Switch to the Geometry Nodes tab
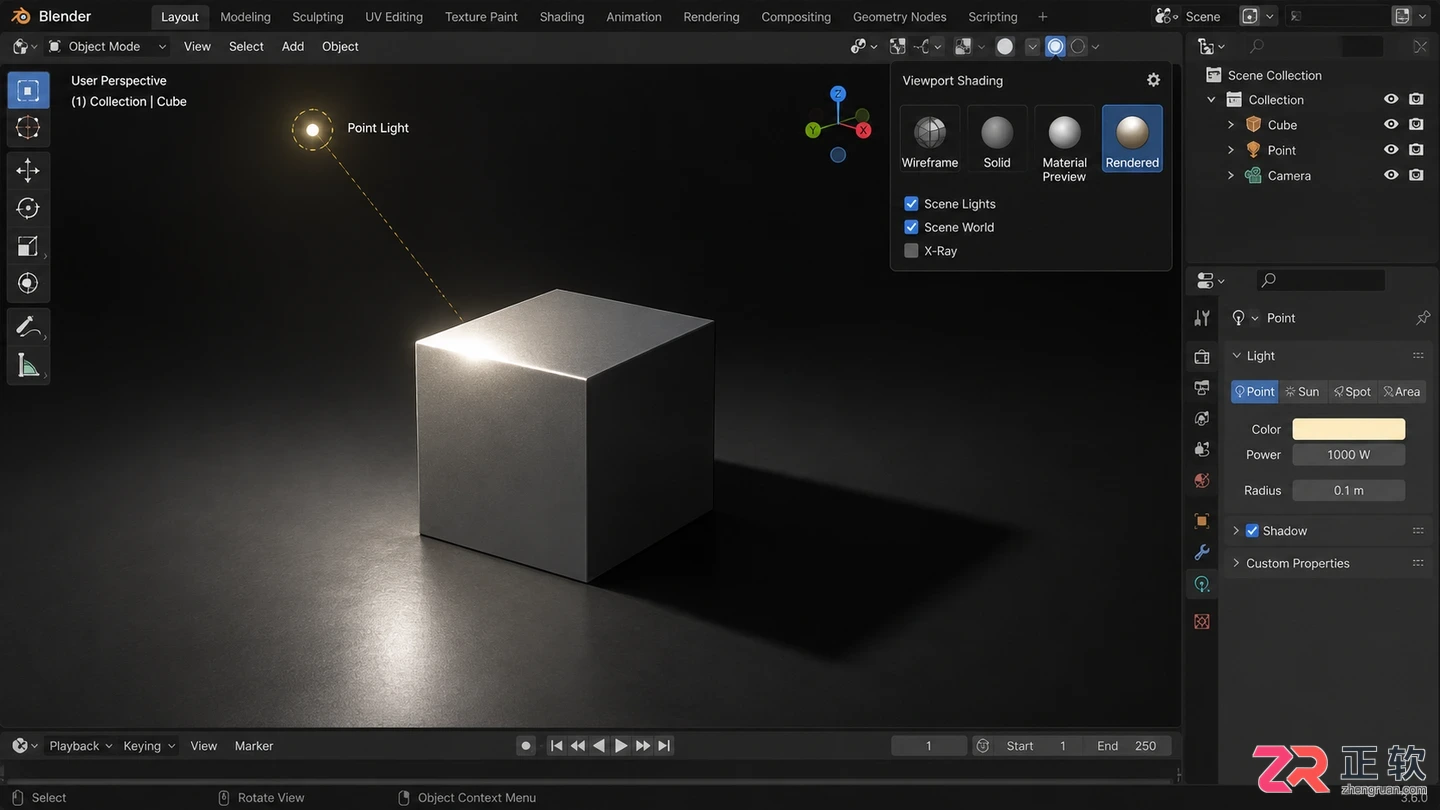This screenshot has width=1440, height=810. (x=900, y=17)
